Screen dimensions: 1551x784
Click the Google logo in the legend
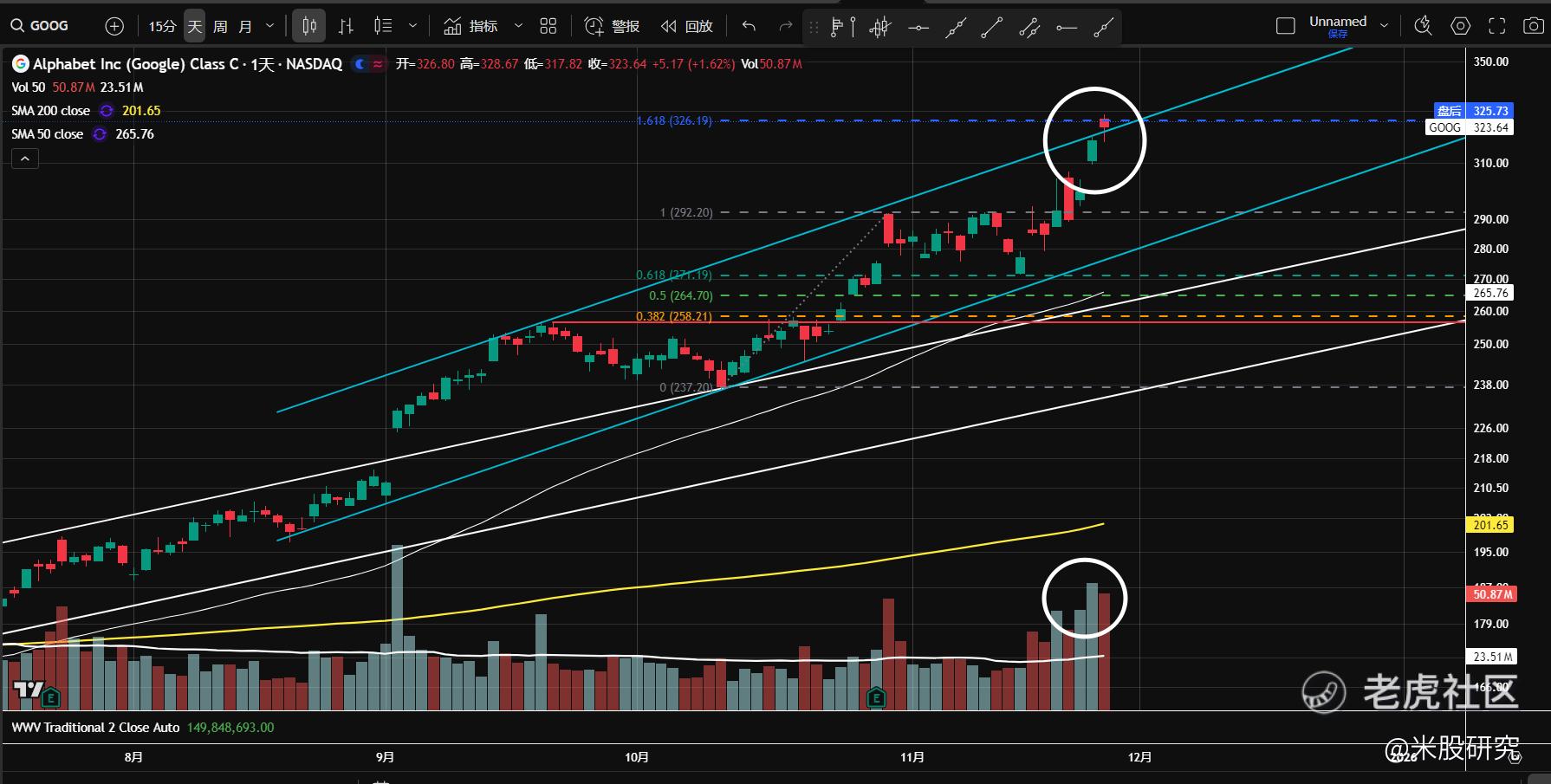[x=20, y=64]
